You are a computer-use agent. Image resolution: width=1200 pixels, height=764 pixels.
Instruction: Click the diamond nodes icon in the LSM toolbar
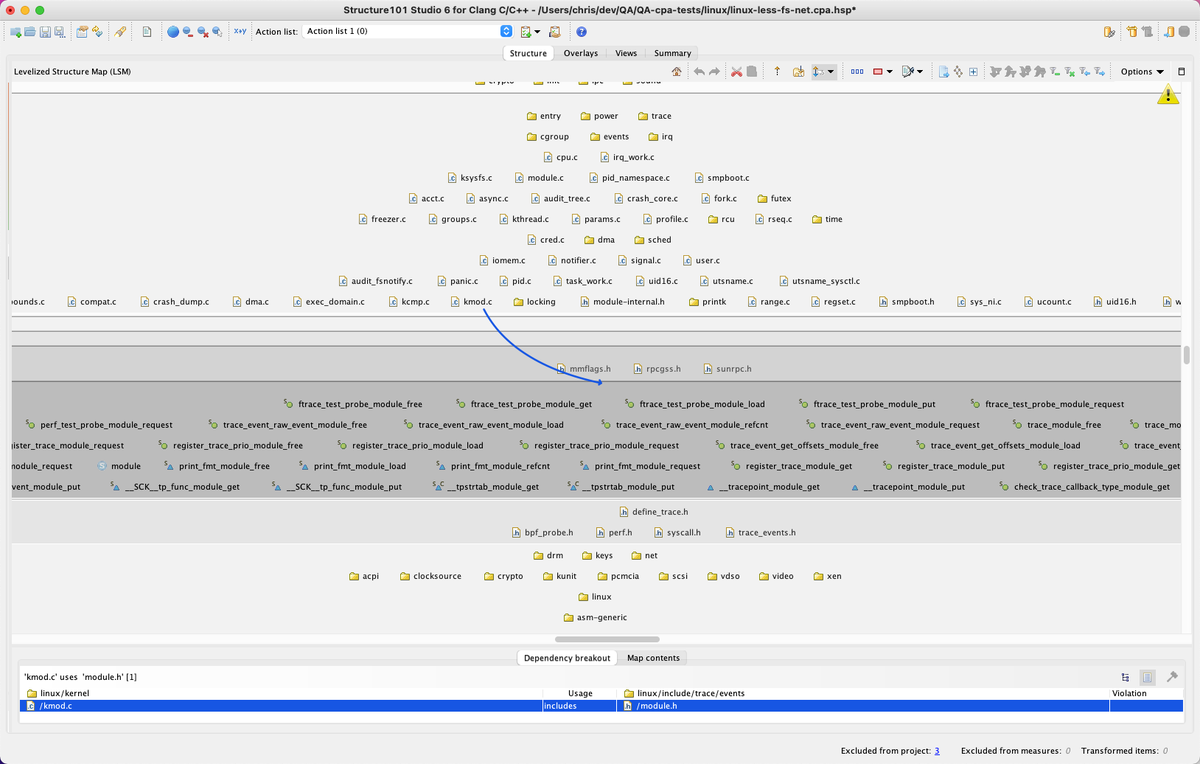pos(958,71)
